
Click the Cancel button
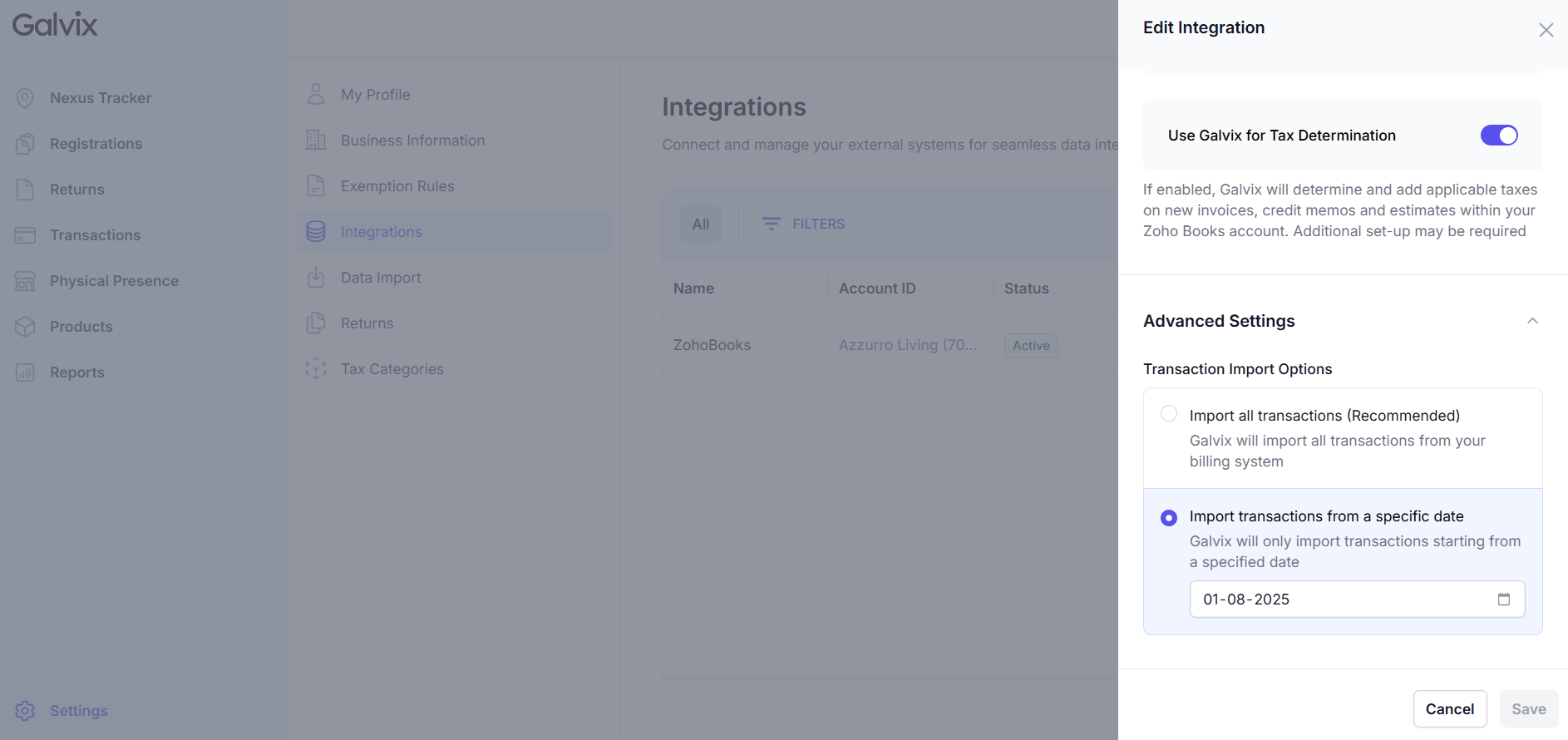point(1449,709)
